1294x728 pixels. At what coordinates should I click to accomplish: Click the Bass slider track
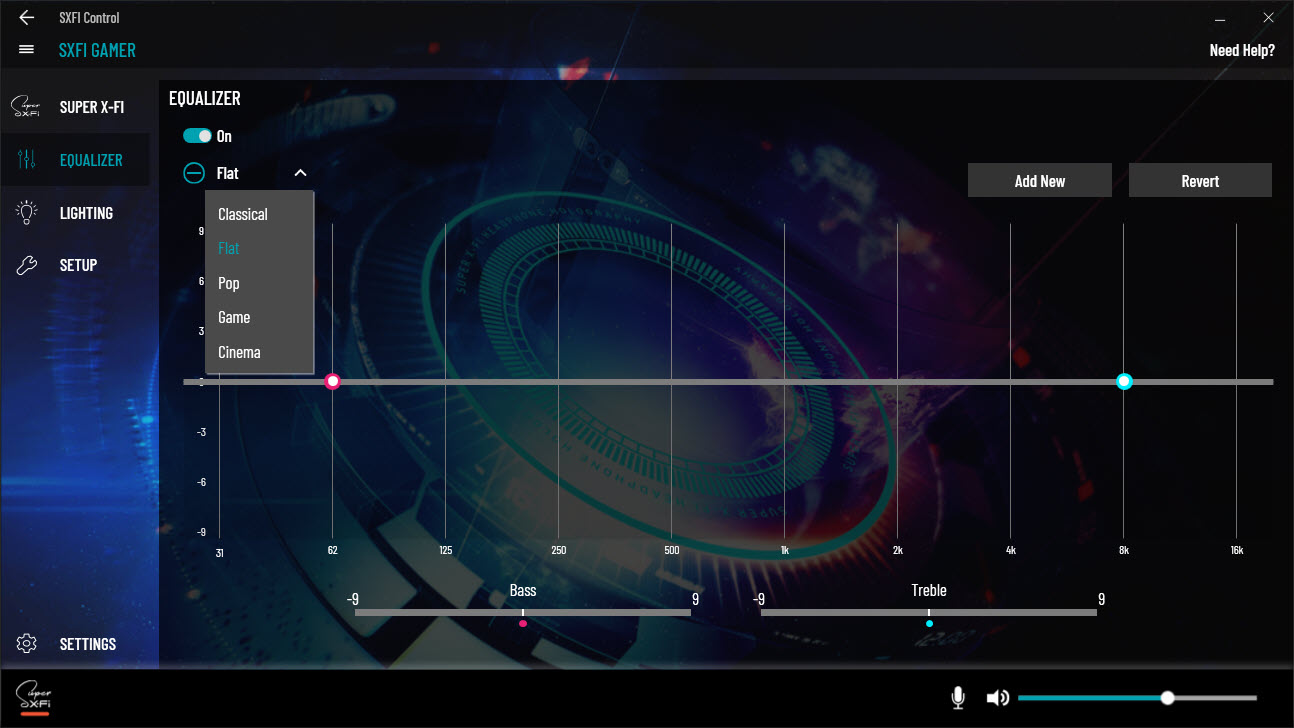(x=523, y=612)
